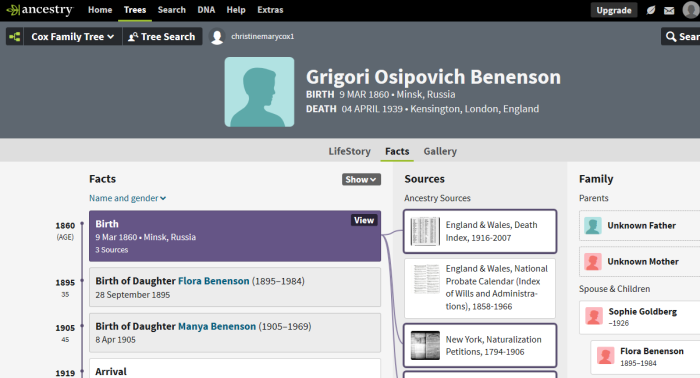Open the tree view icon beside Cox Family Tree

pos(15,37)
